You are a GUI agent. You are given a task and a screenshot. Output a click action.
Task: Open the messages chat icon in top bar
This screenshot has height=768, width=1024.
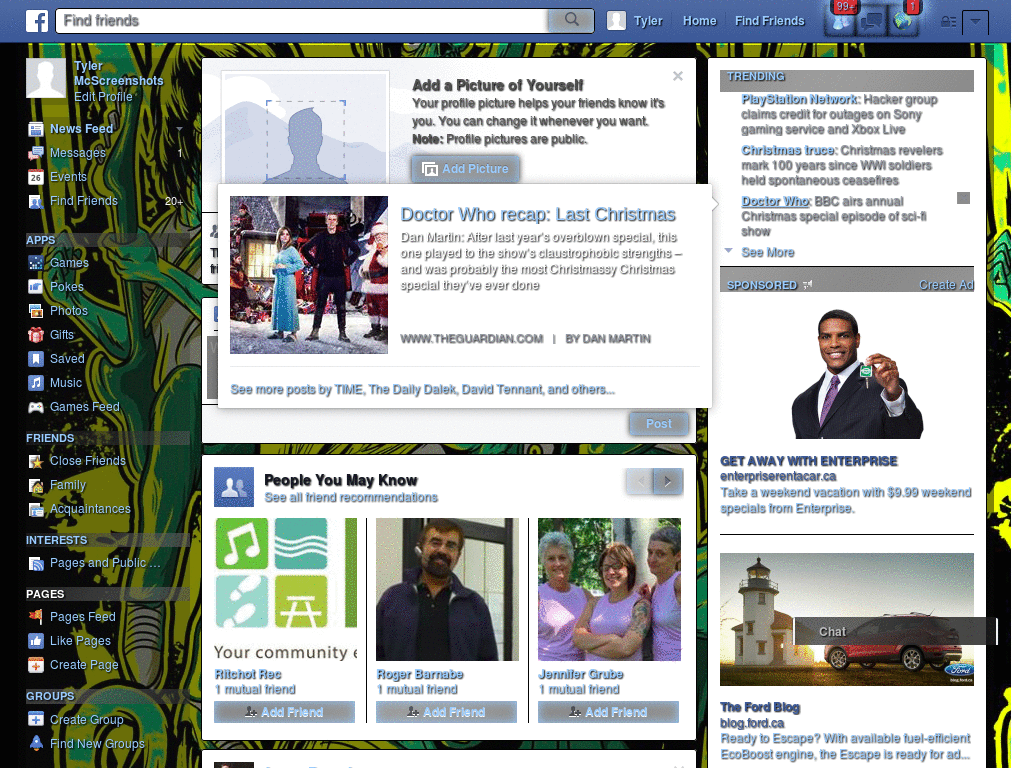(x=871, y=22)
